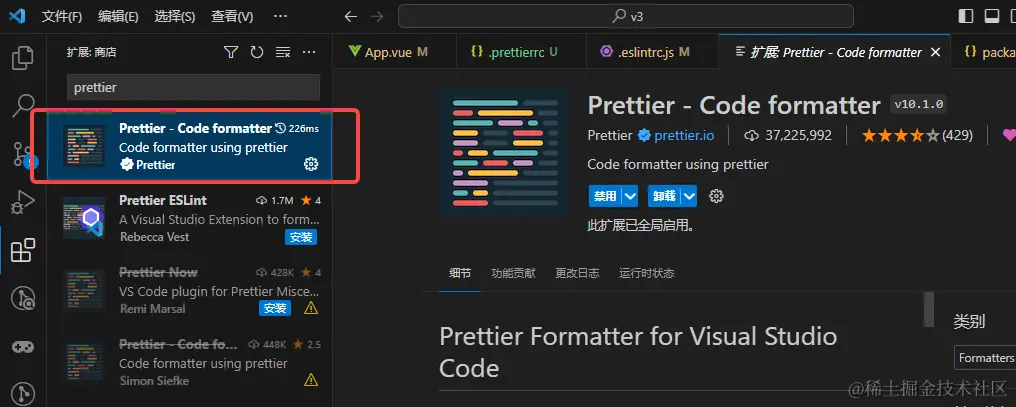The height and width of the screenshot is (407, 1016).
Task: Go forward with the right arrow
Action: point(376,17)
